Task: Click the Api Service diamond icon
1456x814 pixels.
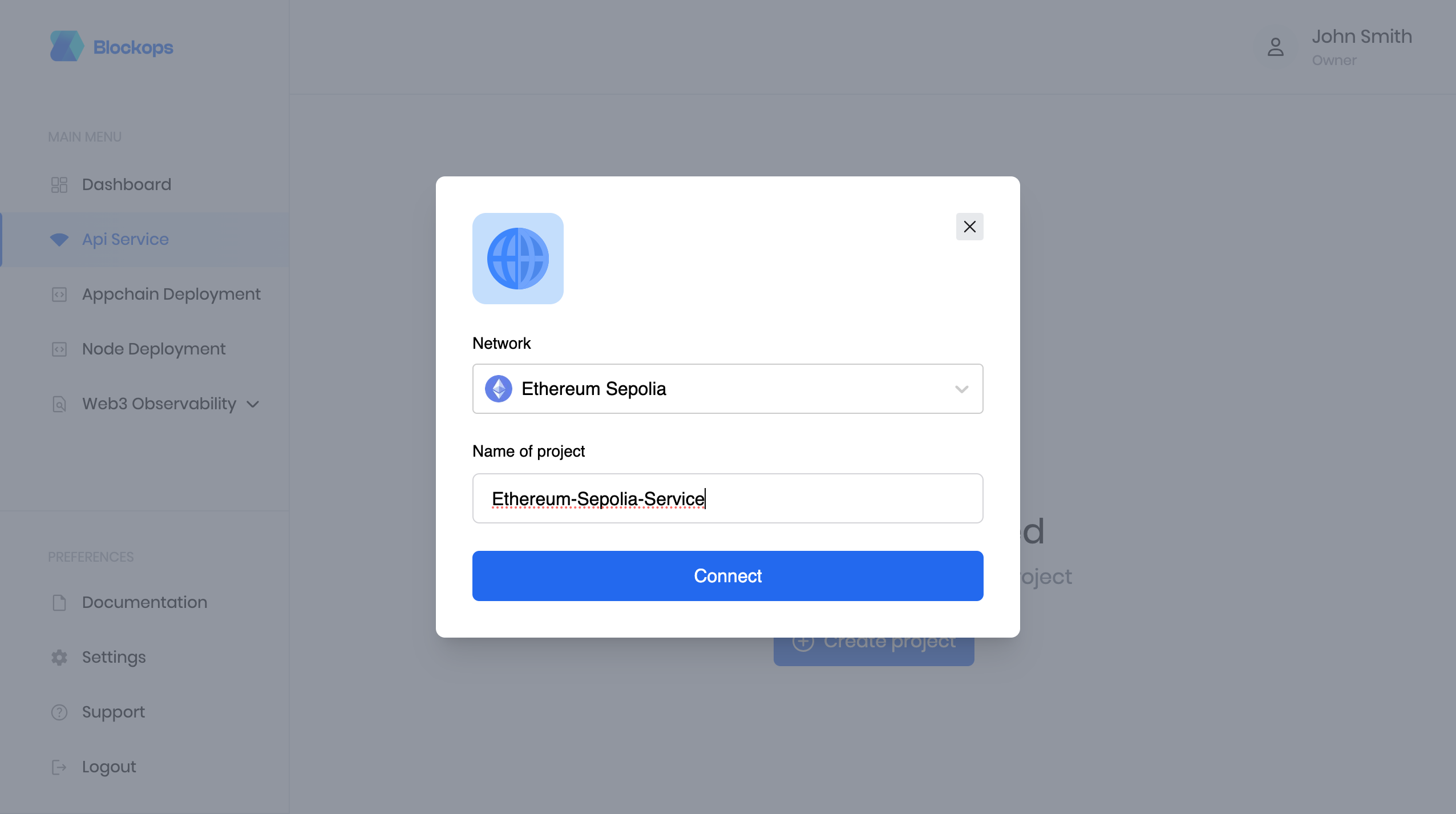Action: 59,239
